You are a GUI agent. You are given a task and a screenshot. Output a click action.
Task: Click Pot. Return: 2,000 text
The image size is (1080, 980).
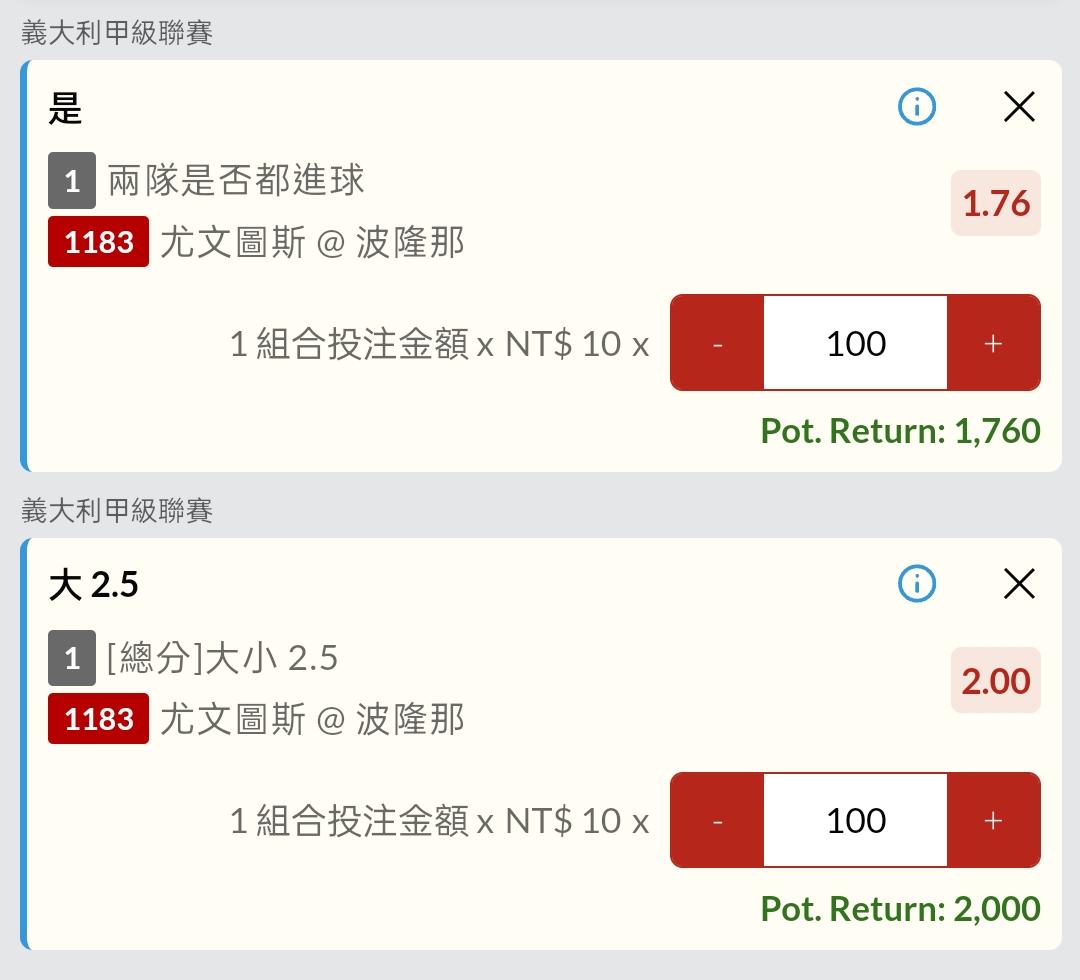[900, 908]
